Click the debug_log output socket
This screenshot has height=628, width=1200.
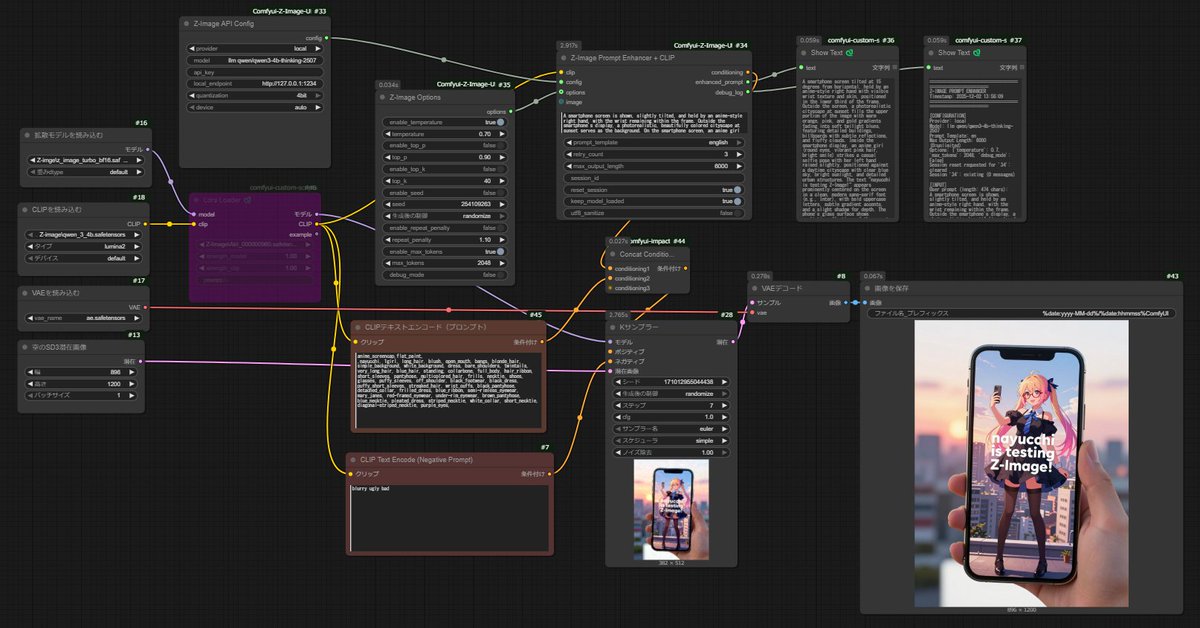[x=748, y=92]
